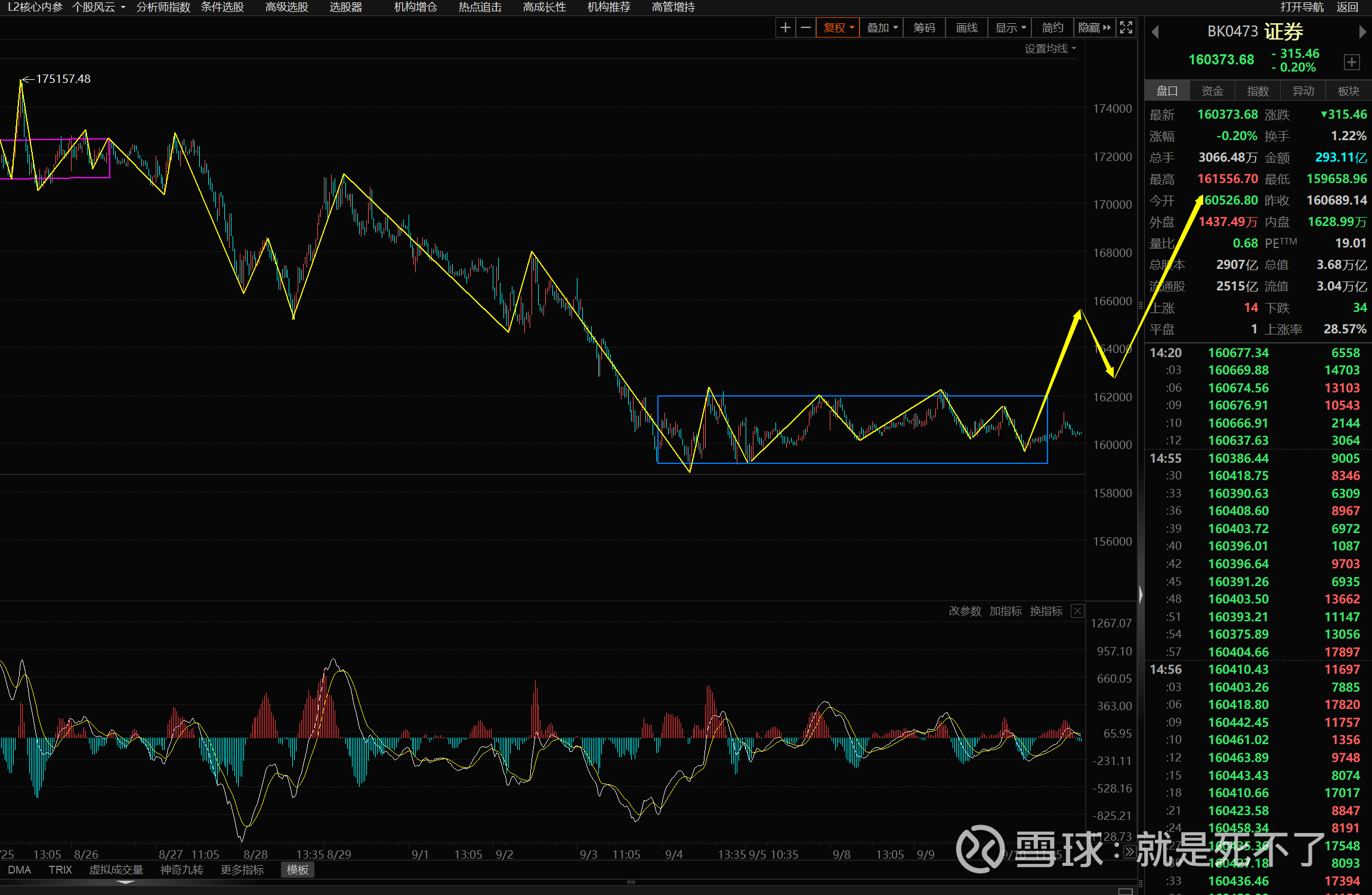Go to next sector with right arrow
Screen dimensions: 1372x895
click(x=1362, y=32)
